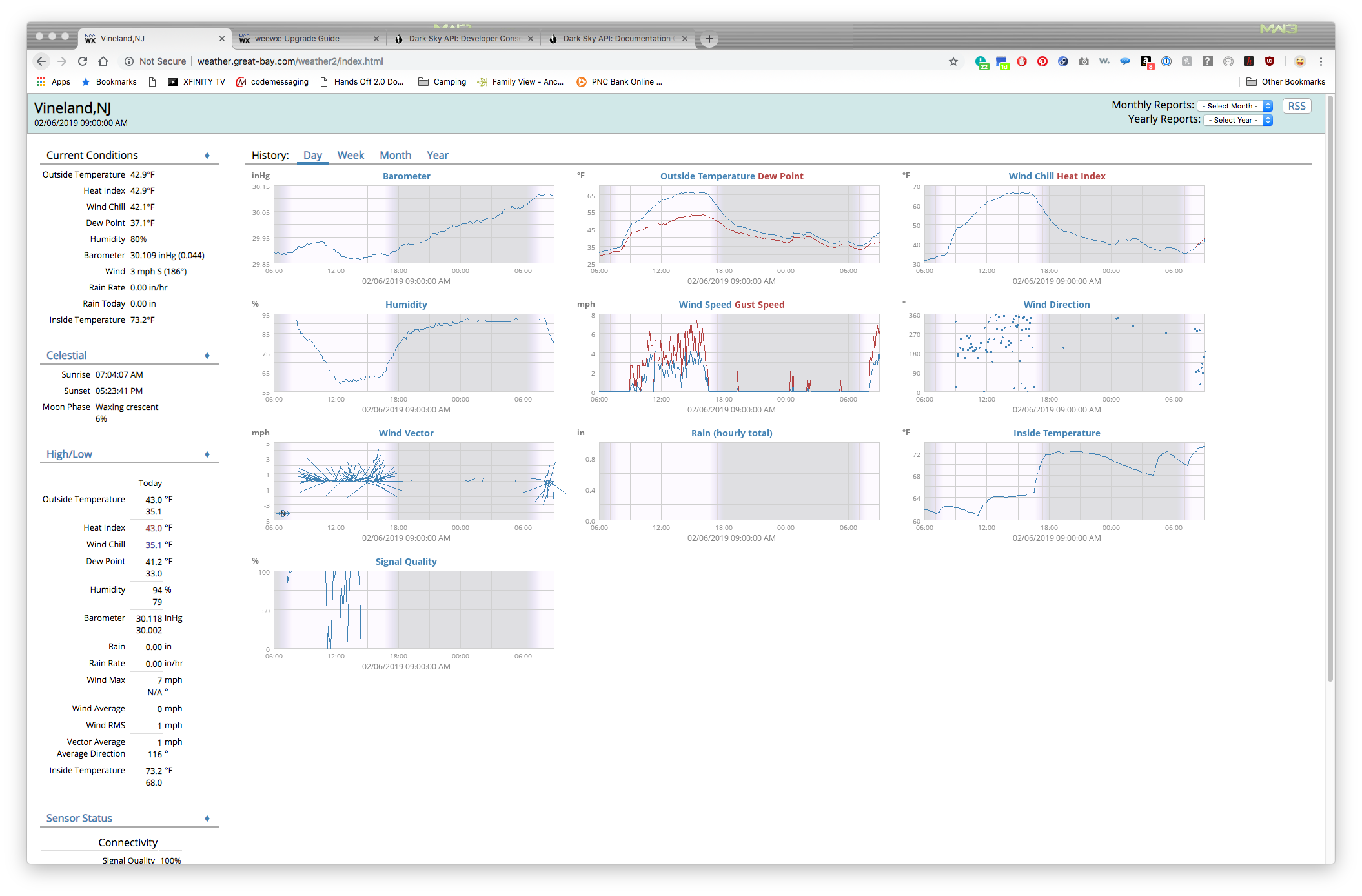Click the camera screenshot extension icon
This screenshot has height=896, width=1362.
click(x=1084, y=61)
